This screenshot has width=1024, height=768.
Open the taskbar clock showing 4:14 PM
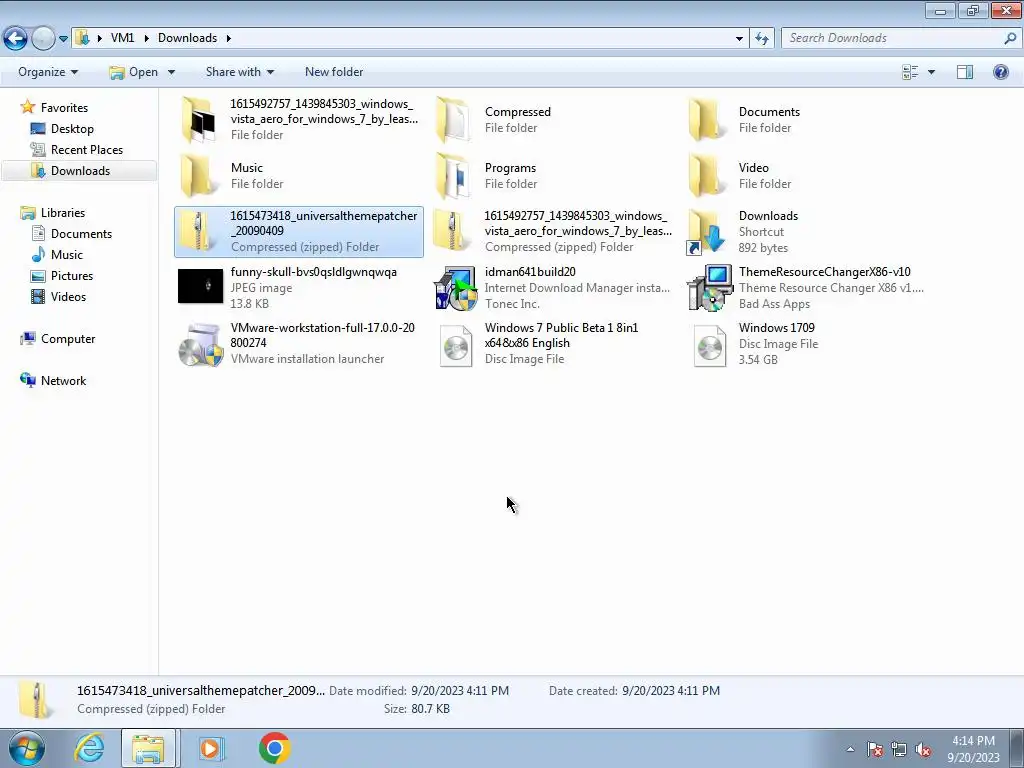[973, 748]
